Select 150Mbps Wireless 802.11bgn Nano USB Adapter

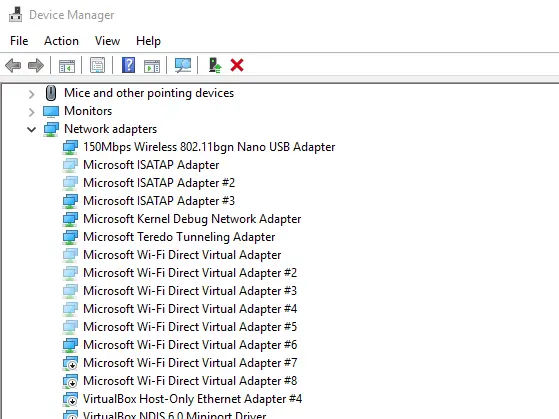point(209,147)
